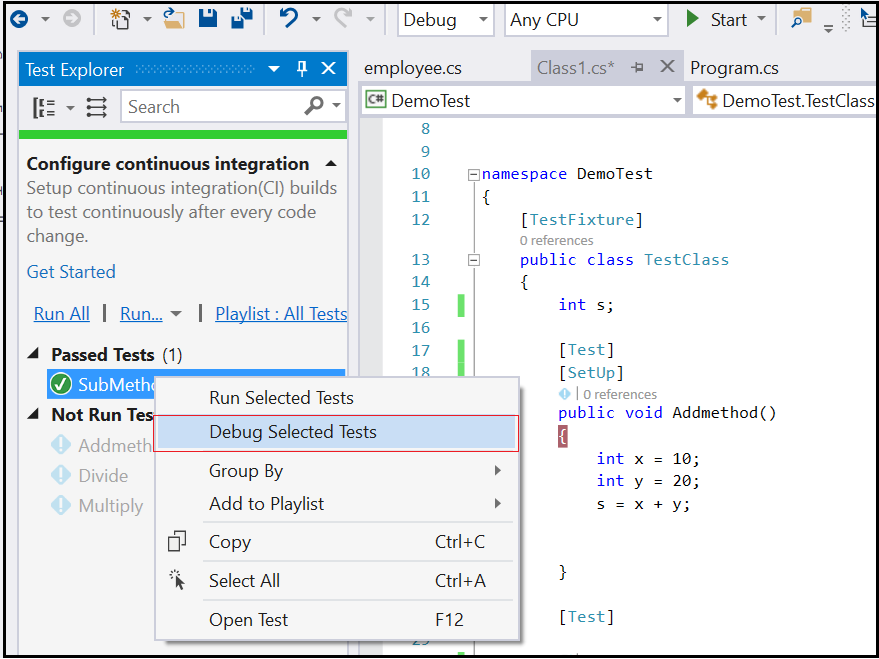Open the Any CPU platform dropdown
The width and height of the screenshot is (879, 659).
point(584,19)
